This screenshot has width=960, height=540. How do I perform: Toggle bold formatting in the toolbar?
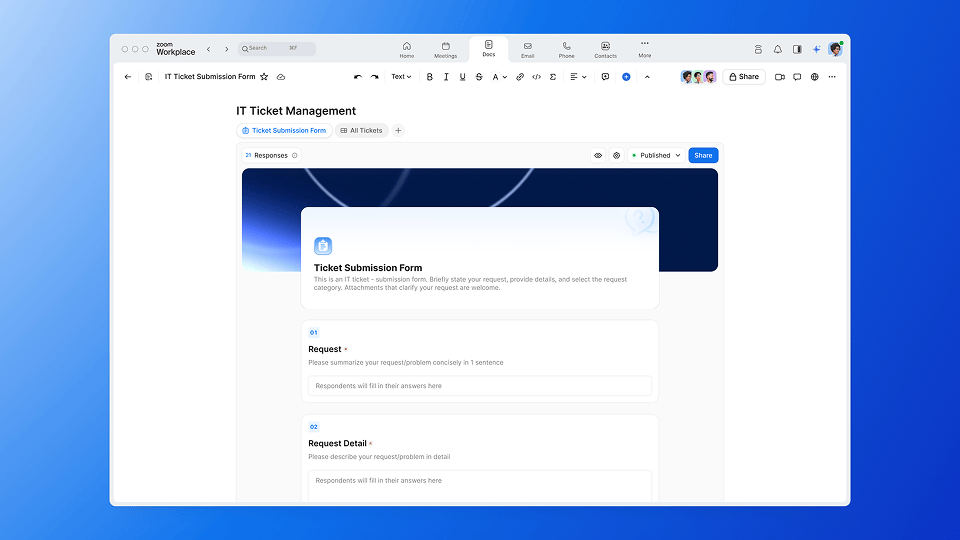430,77
